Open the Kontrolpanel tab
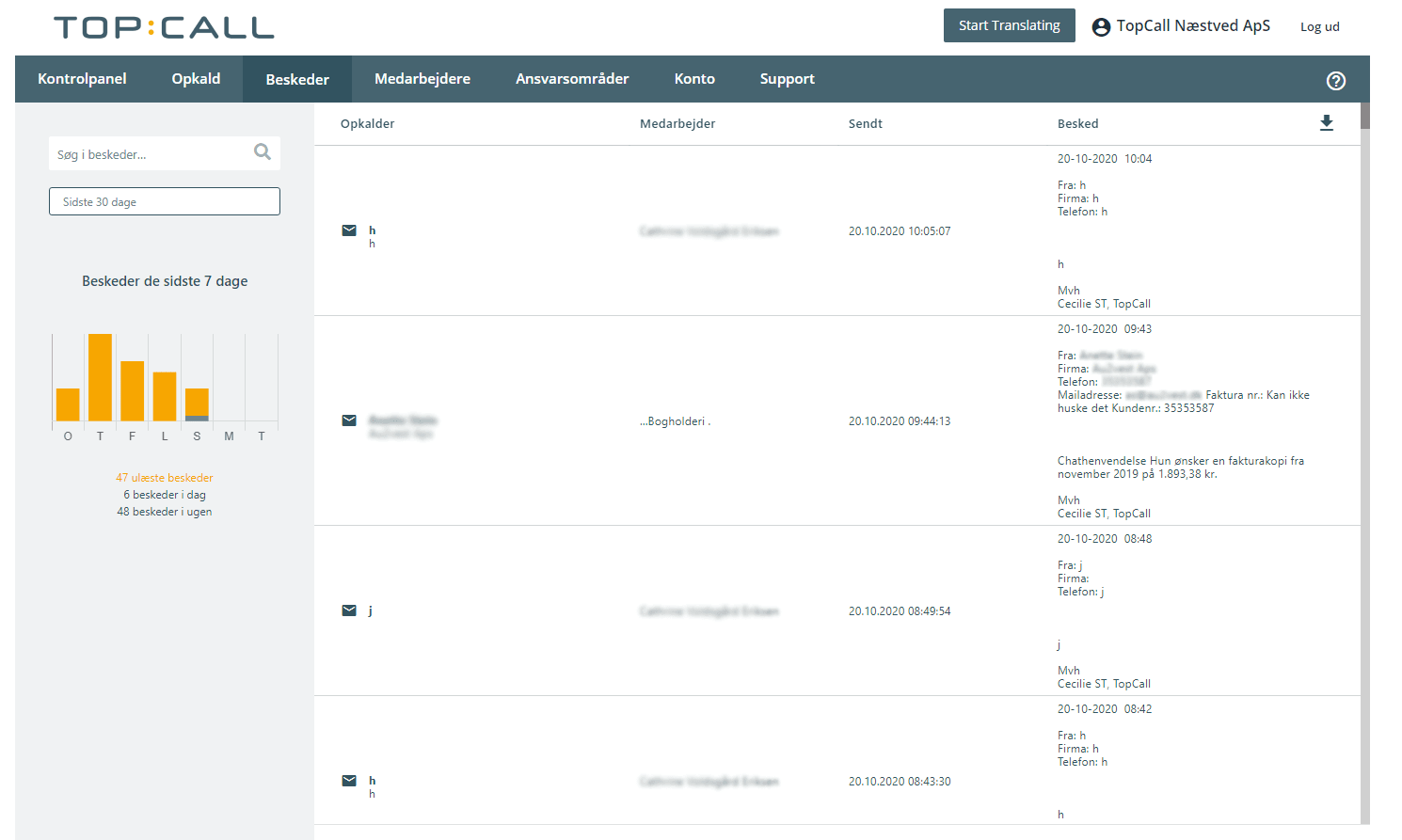The width and height of the screenshot is (1402, 840). (x=82, y=79)
